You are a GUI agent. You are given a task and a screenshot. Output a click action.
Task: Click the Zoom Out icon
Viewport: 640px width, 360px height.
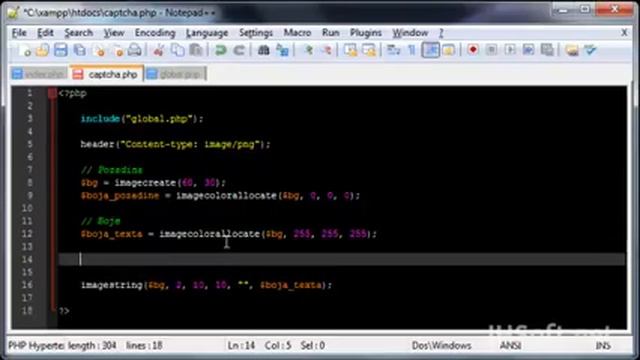point(327,50)
